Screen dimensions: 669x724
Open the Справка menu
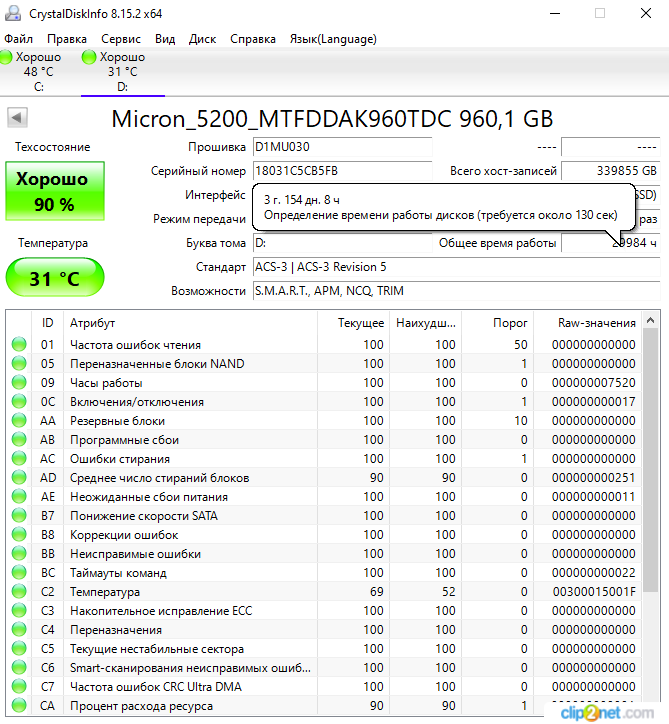pyautogui.click(x=253, y=39)
